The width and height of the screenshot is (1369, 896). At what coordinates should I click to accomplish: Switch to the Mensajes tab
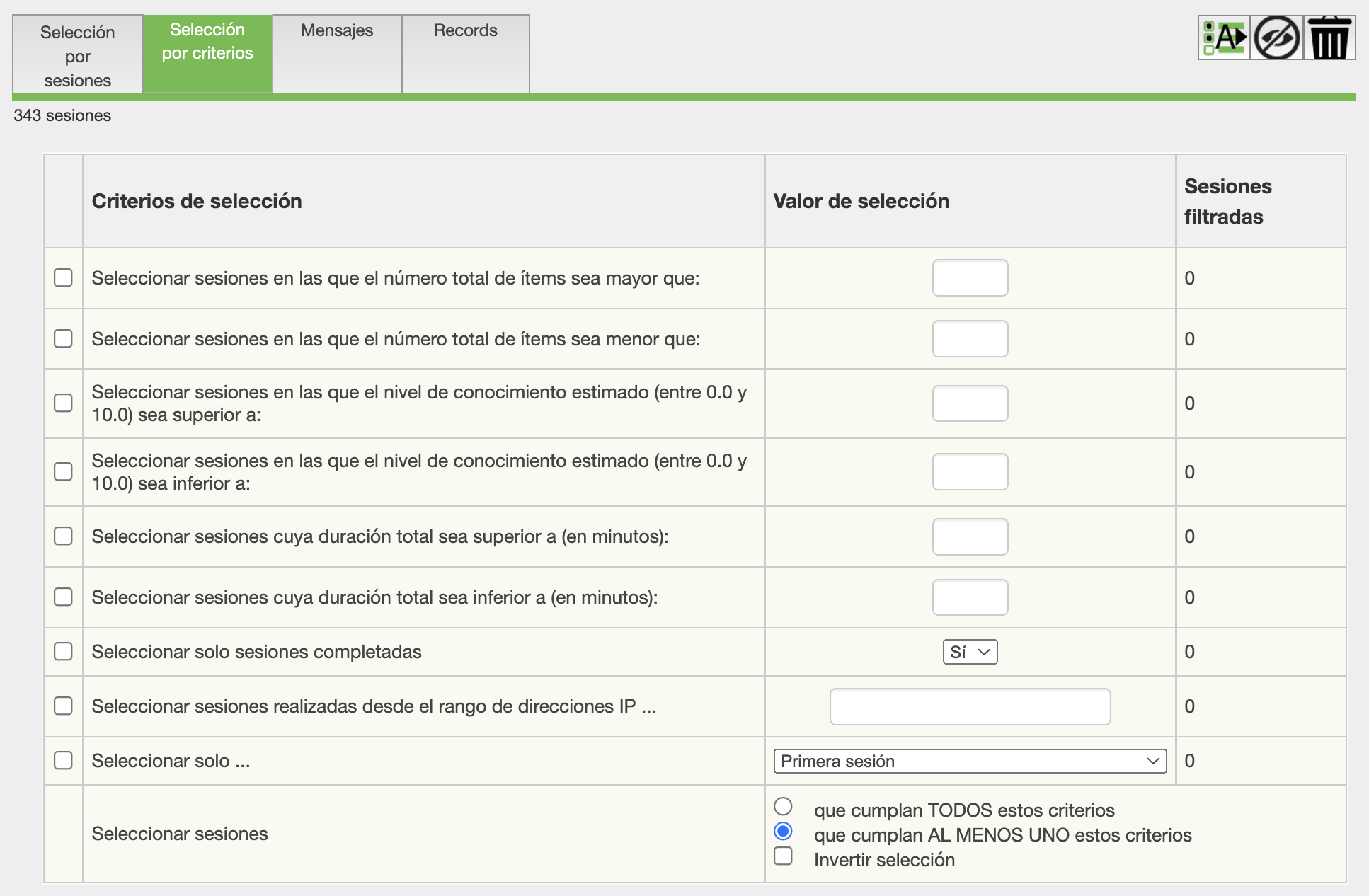coord(337,31)
